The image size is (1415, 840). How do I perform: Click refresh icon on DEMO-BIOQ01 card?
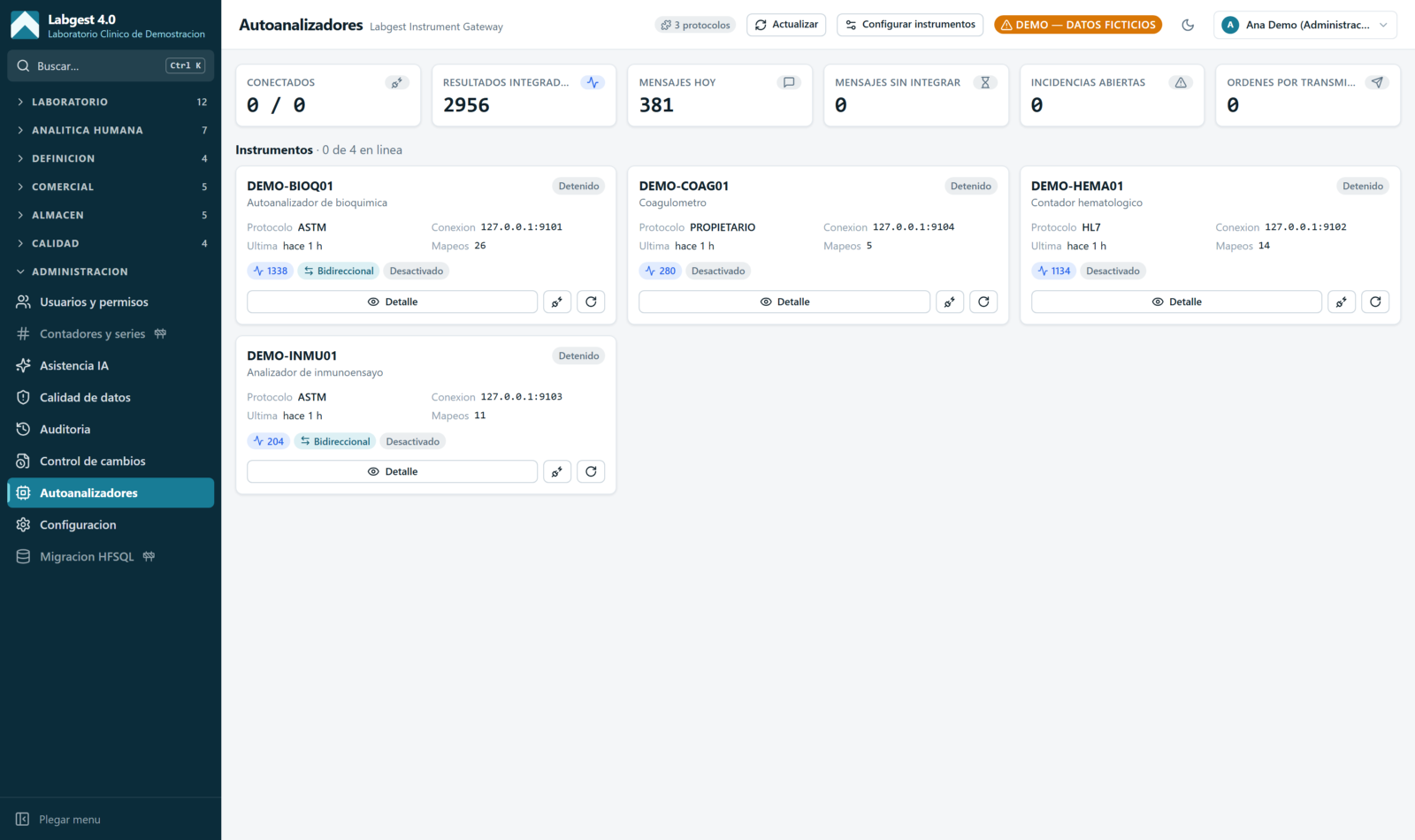point(591,302)
